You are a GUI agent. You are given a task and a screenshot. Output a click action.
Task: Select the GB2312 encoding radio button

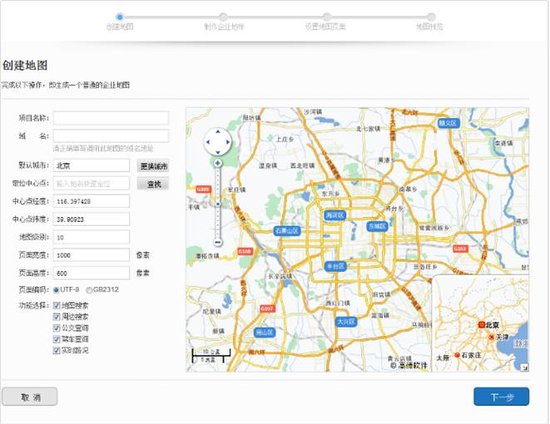pyautogui.click(x=89, y=290)
